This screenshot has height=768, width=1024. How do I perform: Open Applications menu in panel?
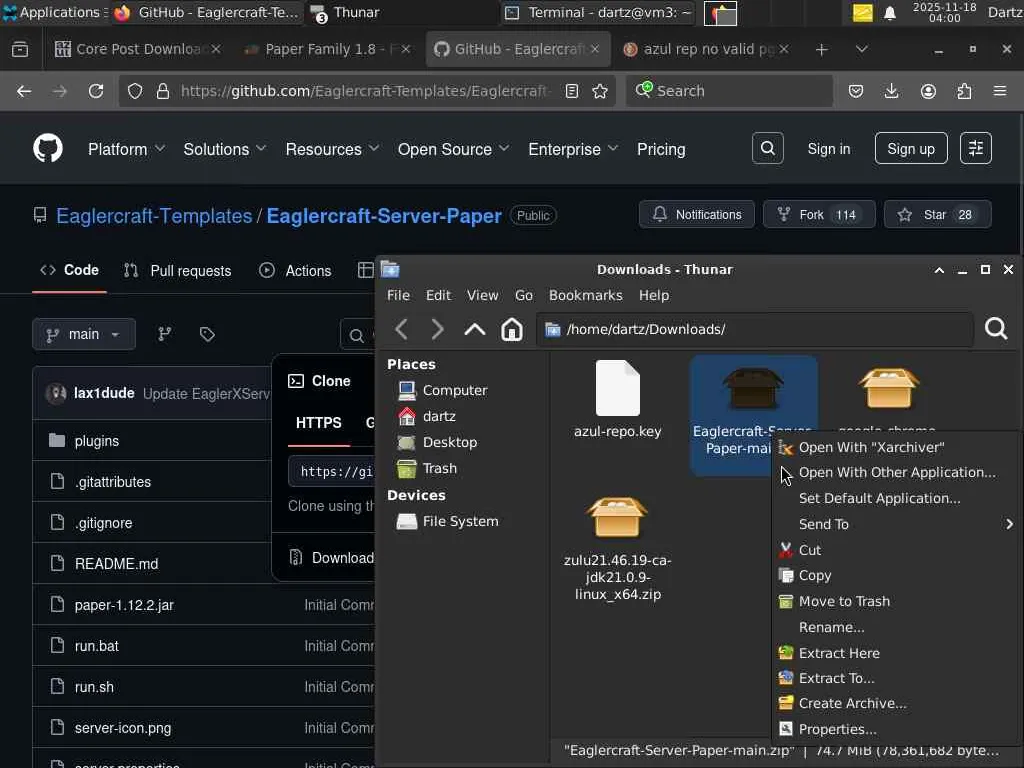pyautogui.click(x=54, y=12)
